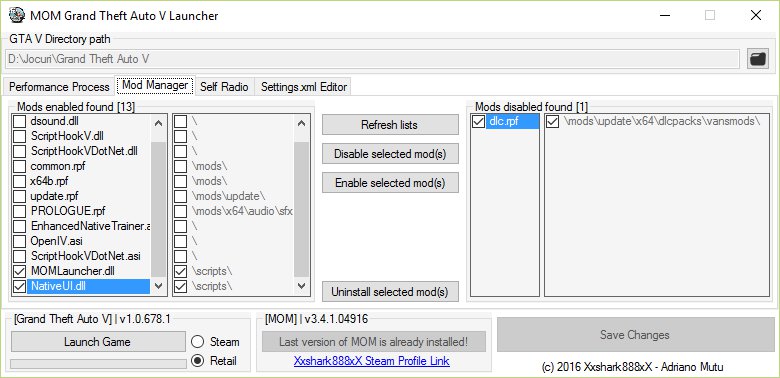
Task: Click down arrow of enabled mod names scrollbar
Action: [x=159, y=285]
